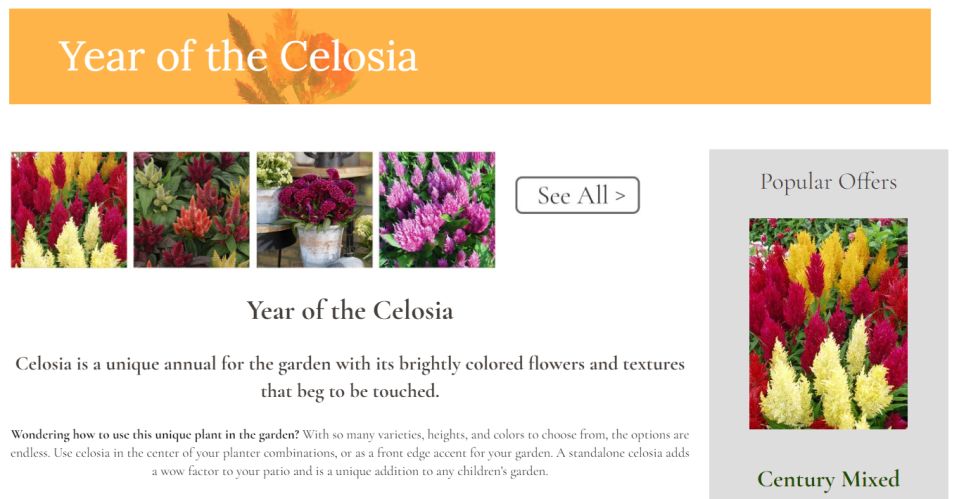The width and height of the screenshot is (960, 499).
Task: Click the See All > button
Action: [x=577, y=195]
